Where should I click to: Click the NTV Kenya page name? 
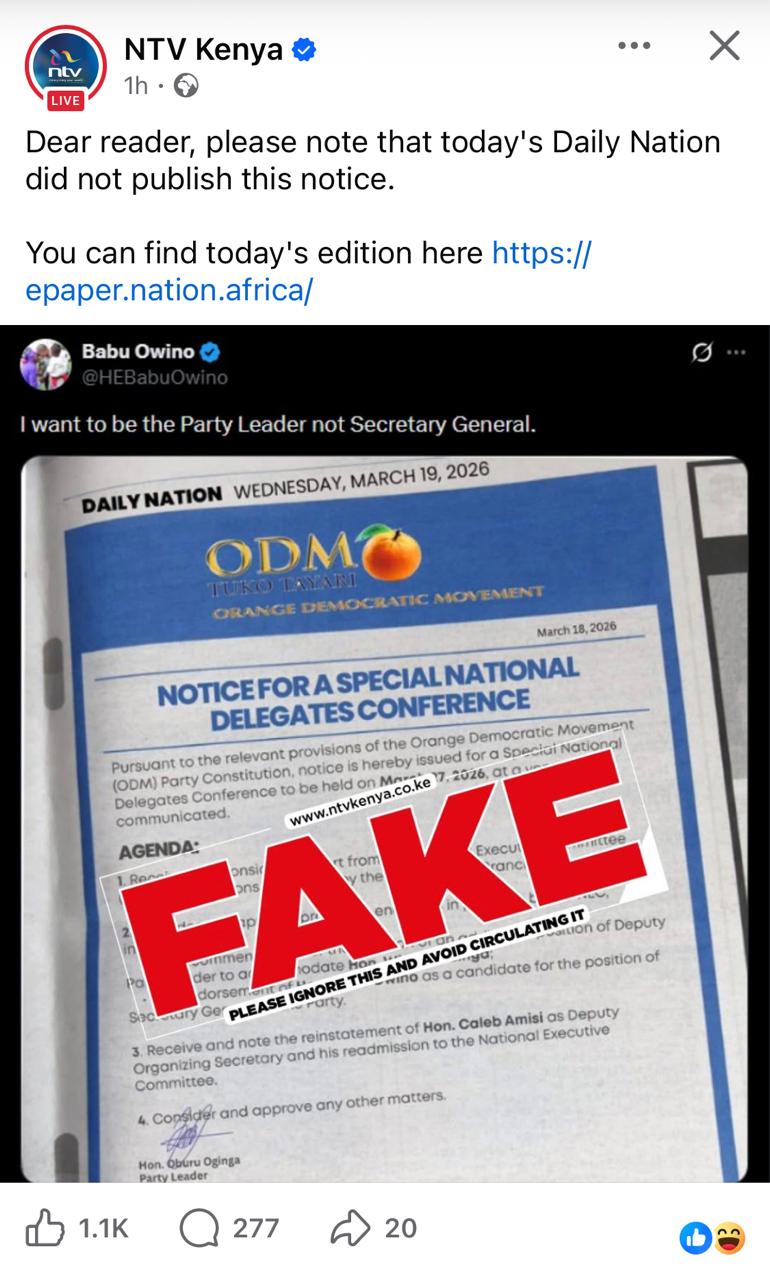coord(203,49)
